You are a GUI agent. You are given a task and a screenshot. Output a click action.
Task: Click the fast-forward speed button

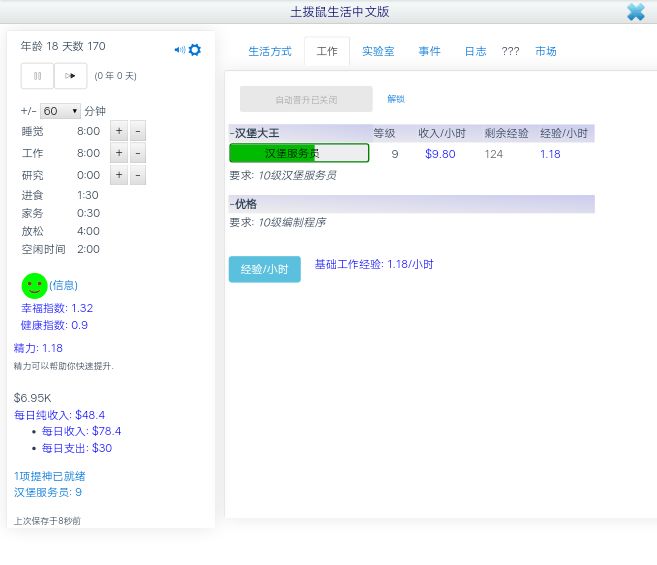pos(70,76)
